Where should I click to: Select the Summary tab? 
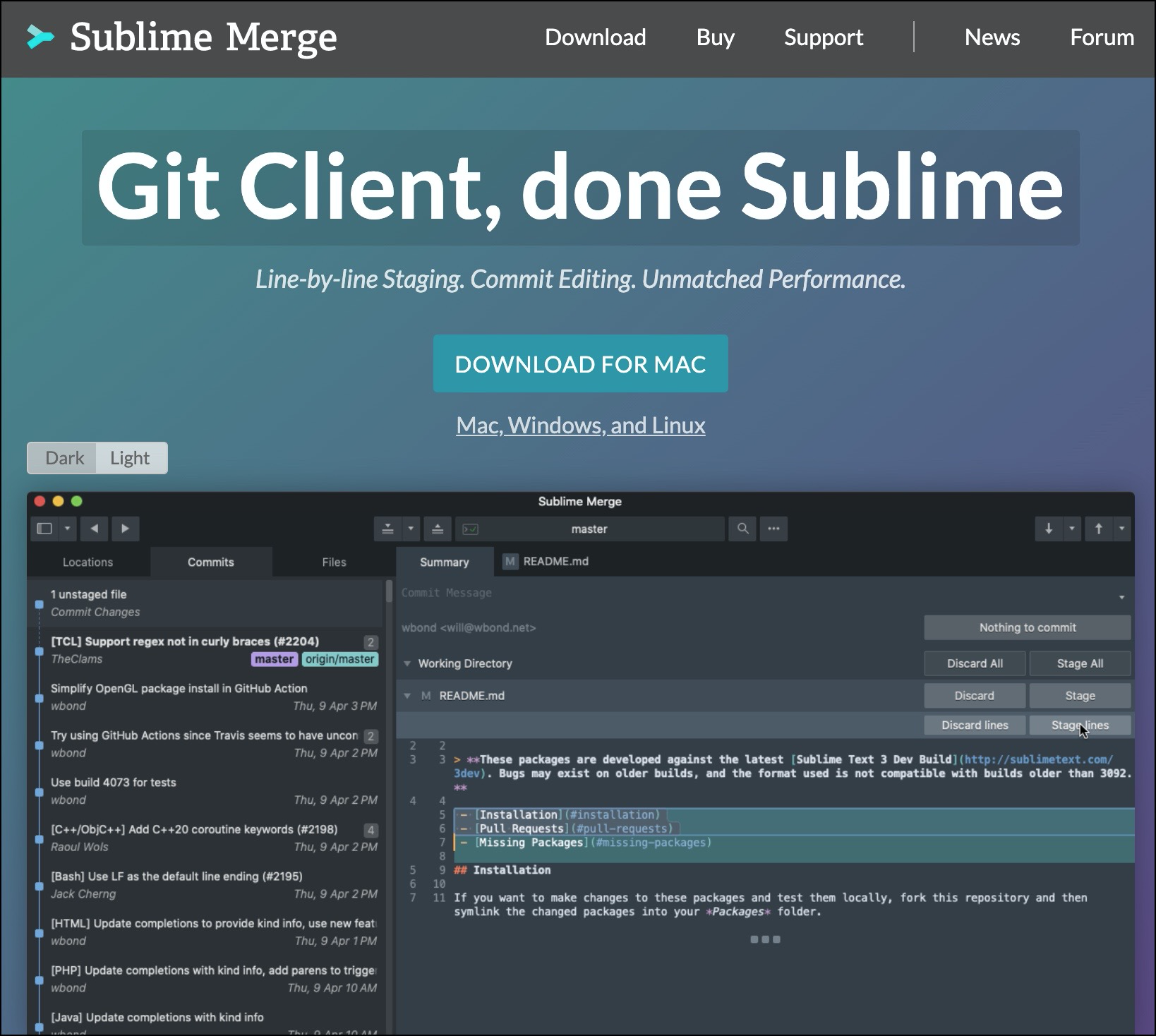tap(445, 562)
